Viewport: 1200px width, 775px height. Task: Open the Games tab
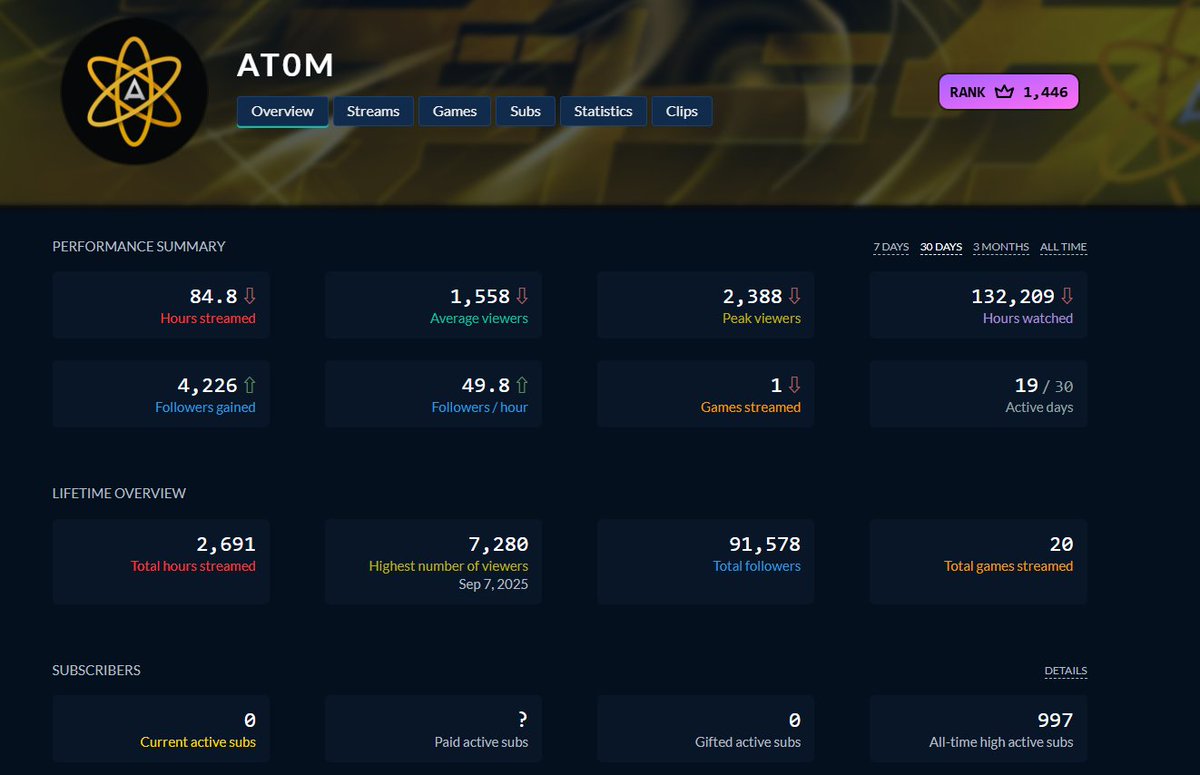coord(455,111)
